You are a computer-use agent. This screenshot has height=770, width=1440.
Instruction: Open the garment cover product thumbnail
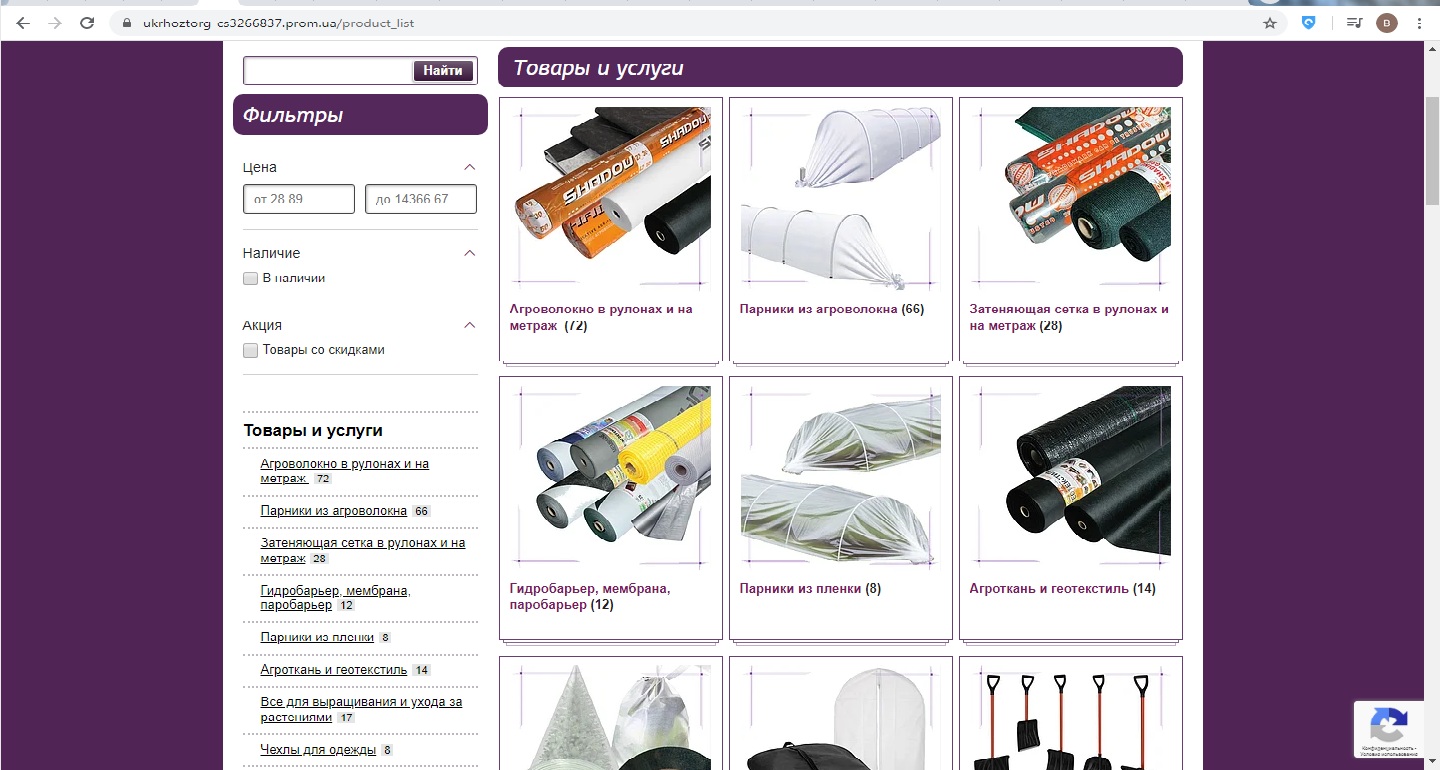click(841, 718)
